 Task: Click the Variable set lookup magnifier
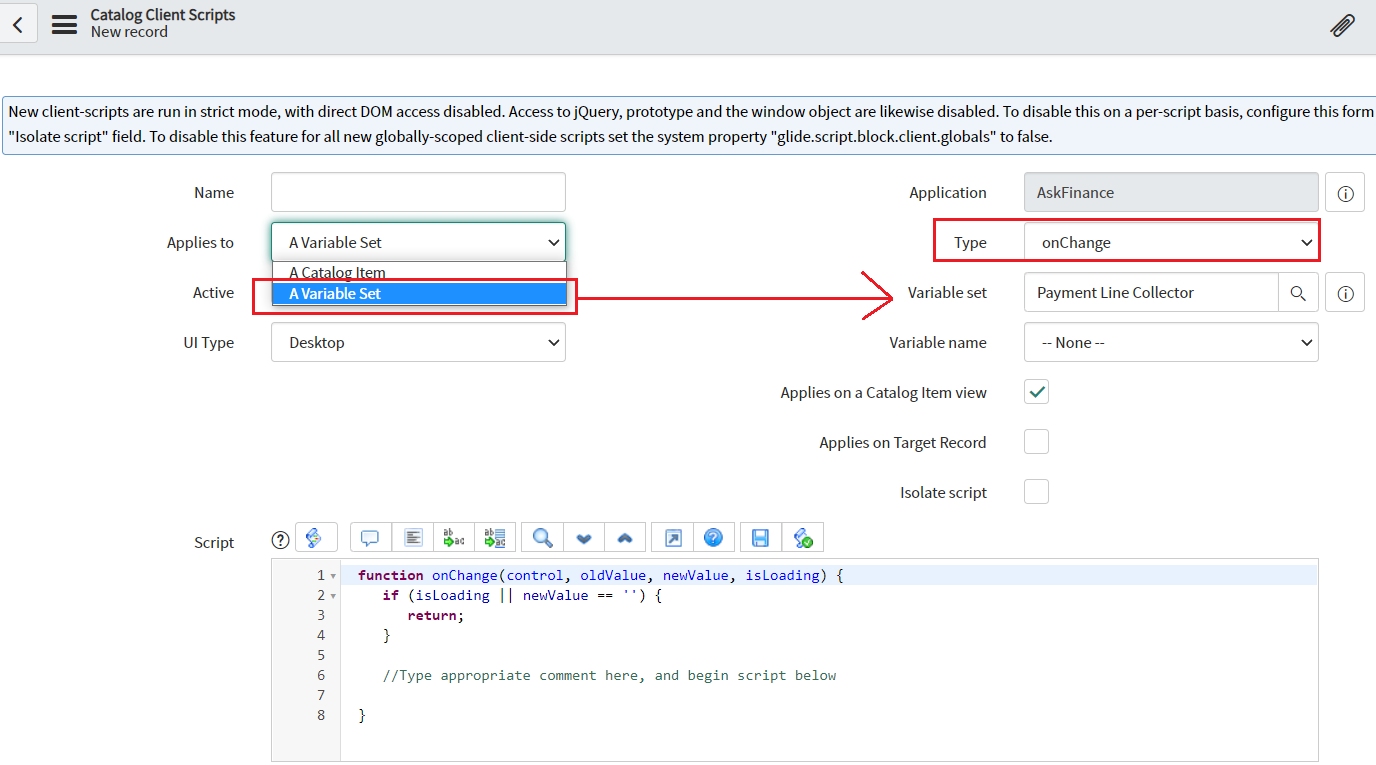1298,293
